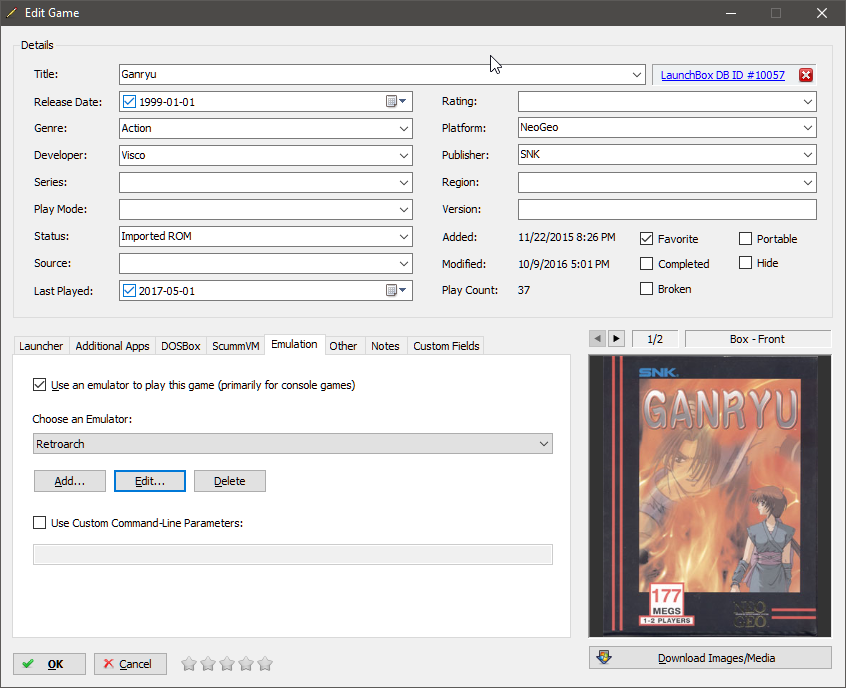Click the fourth rating star
This screenshot has height=688, width=846.
246,664
